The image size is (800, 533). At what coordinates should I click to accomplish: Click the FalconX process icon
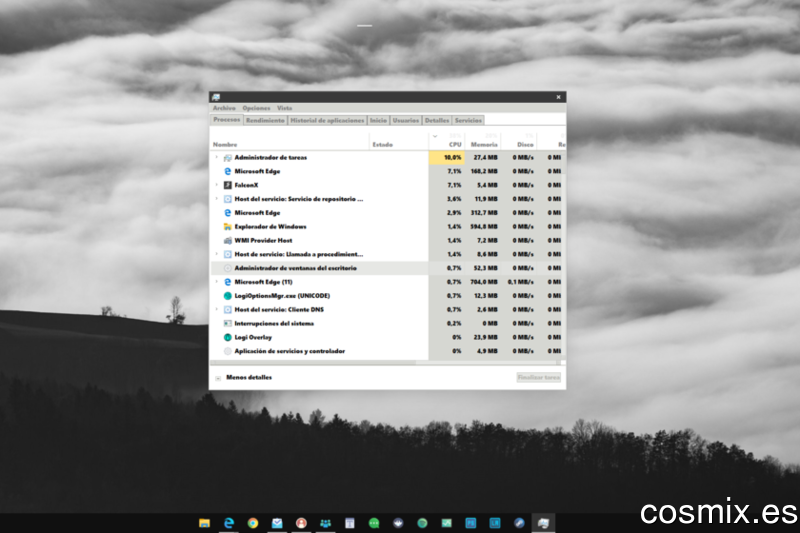(228, 186)
